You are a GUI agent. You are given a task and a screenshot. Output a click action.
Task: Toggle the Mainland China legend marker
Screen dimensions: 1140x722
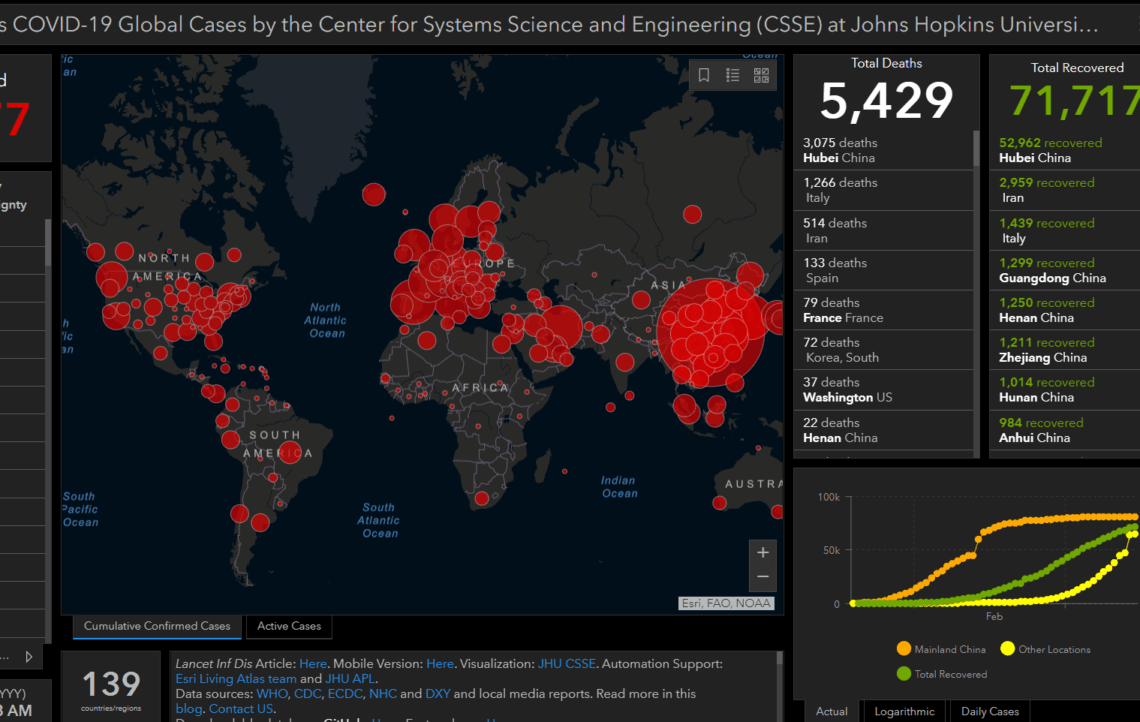[904, 649]
